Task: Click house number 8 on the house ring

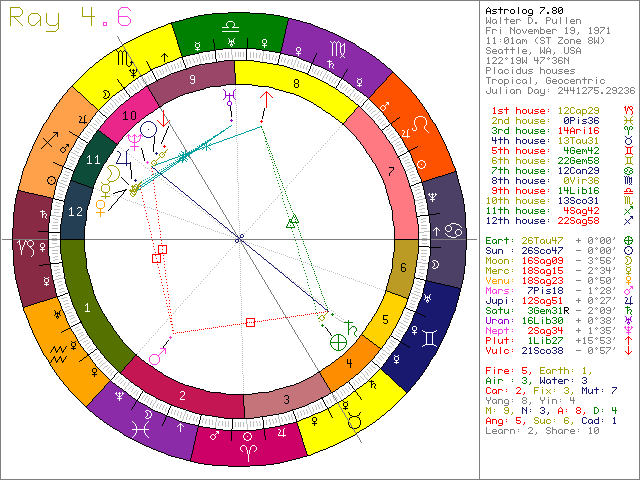Action: click(x=297, y=84)
